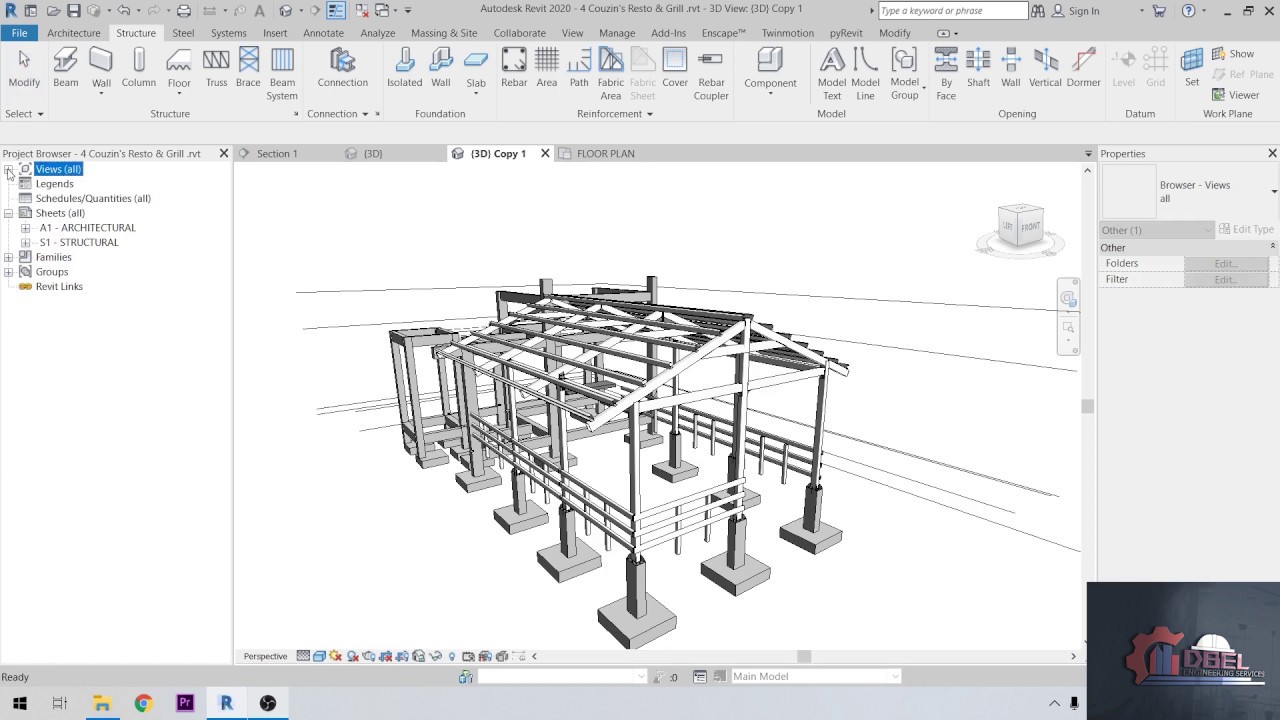This screenshot has height=720, width=1280.
Task: Select the Shaft opening tool
Action: pyautogui.click(x=978, y=68)
